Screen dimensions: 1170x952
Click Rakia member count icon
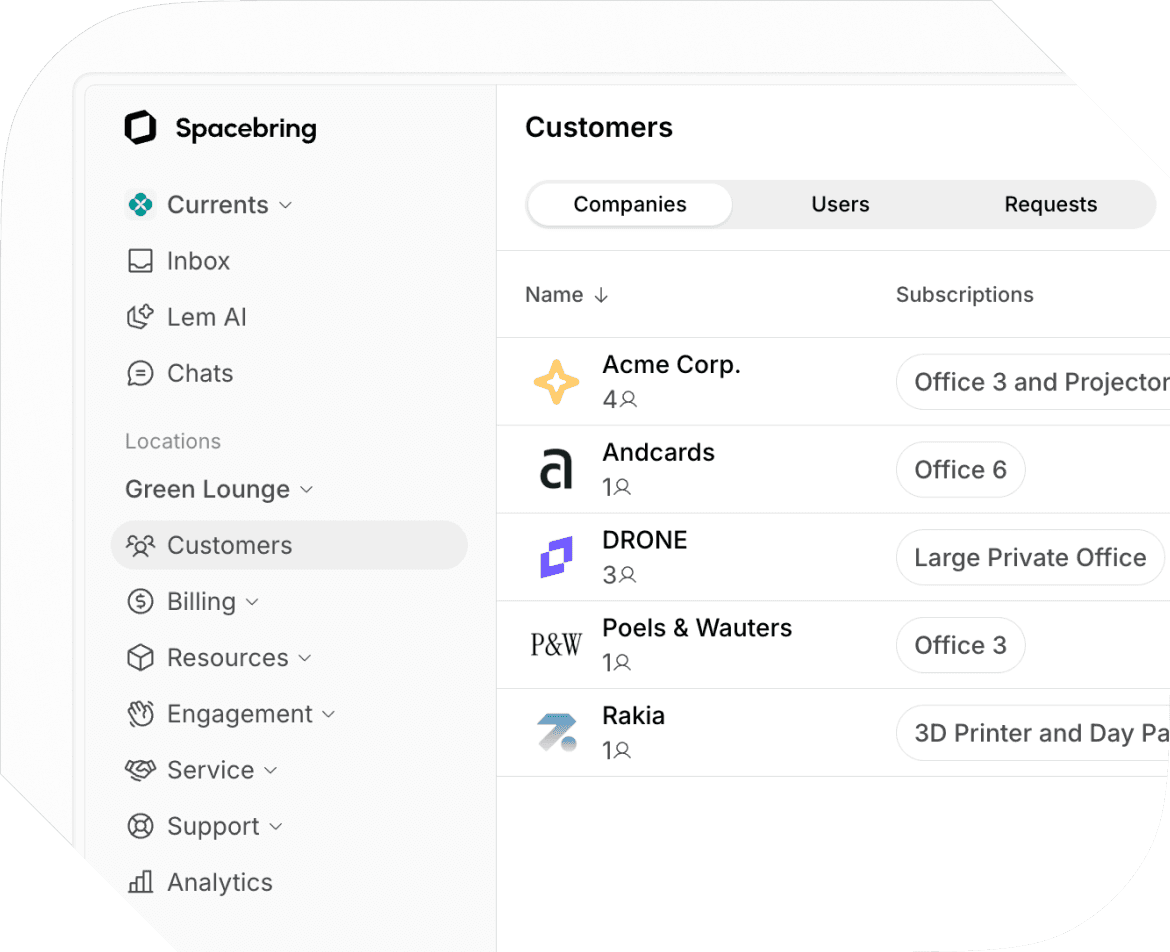[x=623, y=750]
